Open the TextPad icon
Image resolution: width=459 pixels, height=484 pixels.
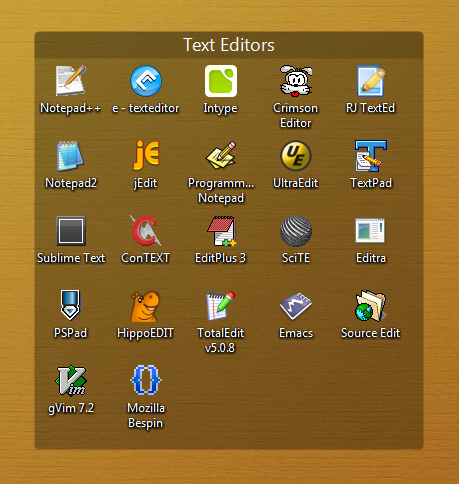point(371,156)
